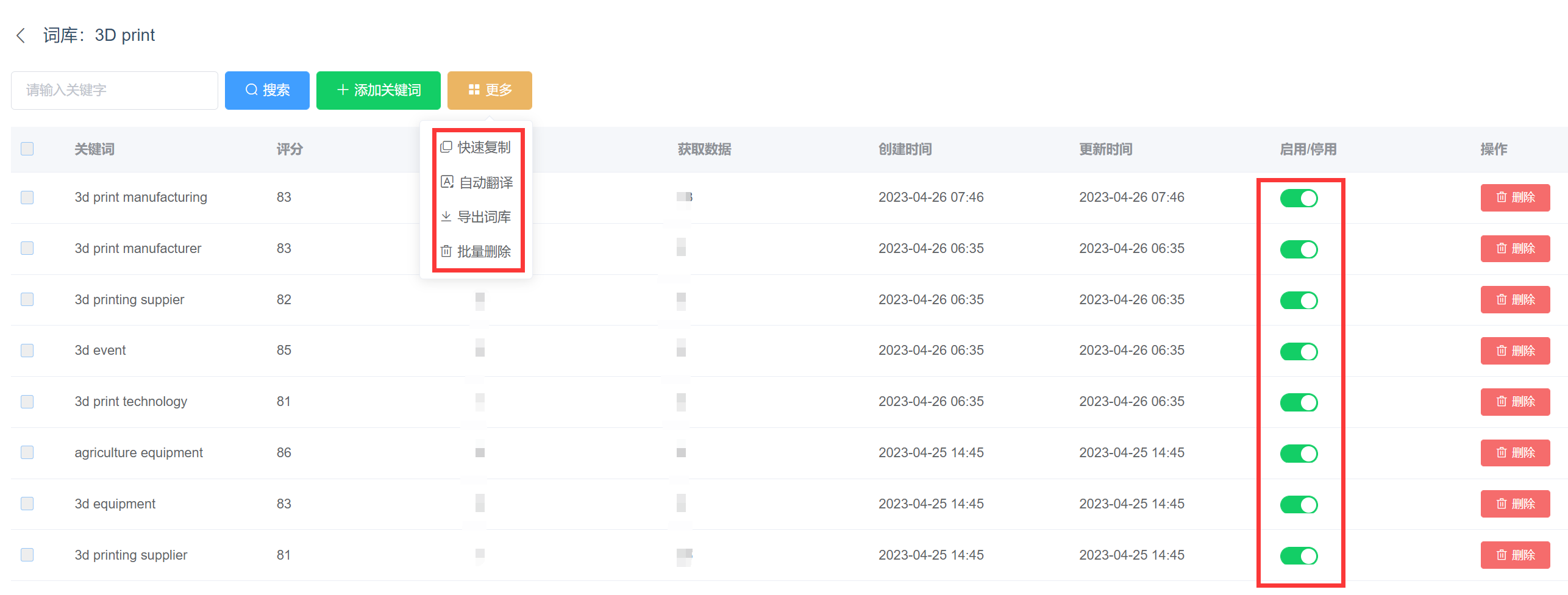Check the box for 3d printing supplier

click(27, 555)
